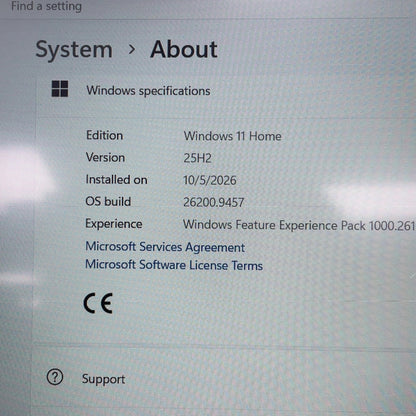
Task: Click the 'Installed on' label
Action: (116, 180)
